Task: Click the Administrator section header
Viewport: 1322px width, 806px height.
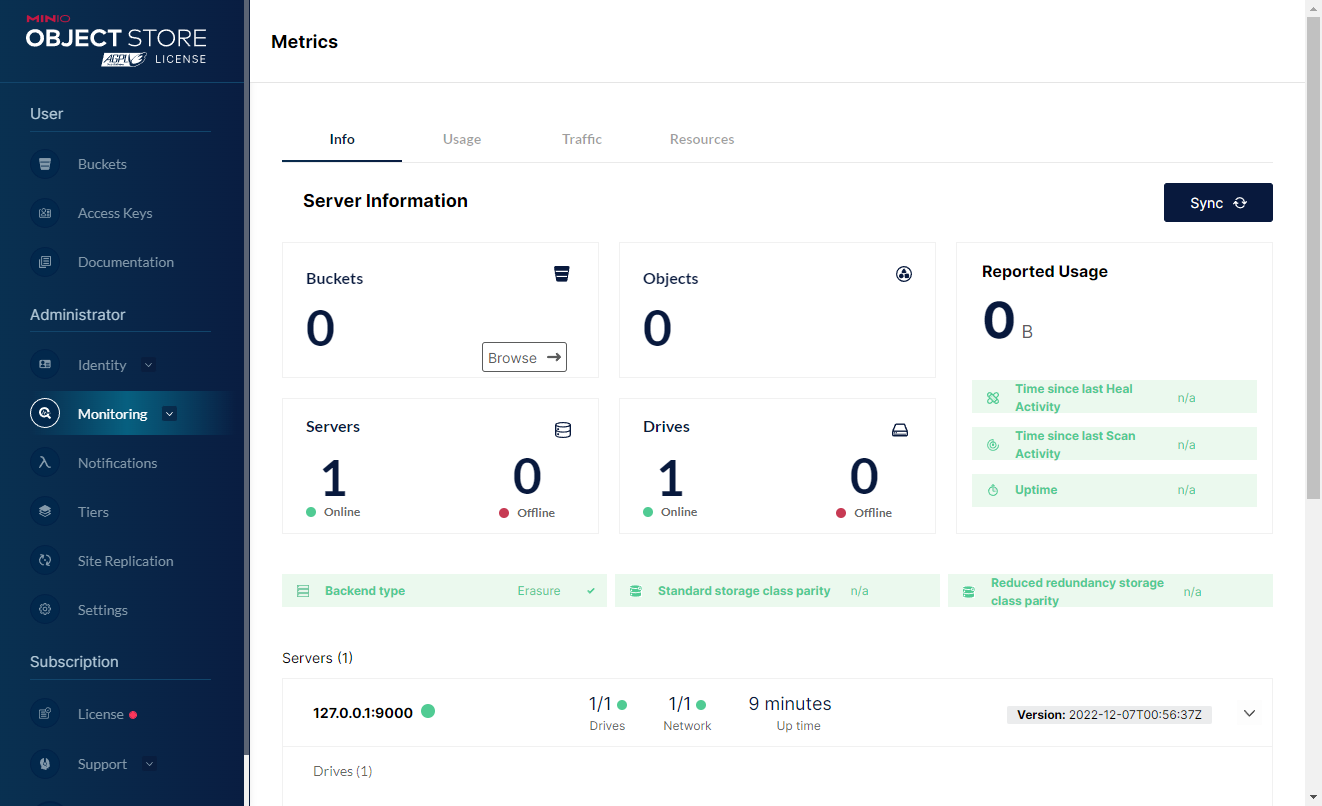Action: tap(78, 315)
